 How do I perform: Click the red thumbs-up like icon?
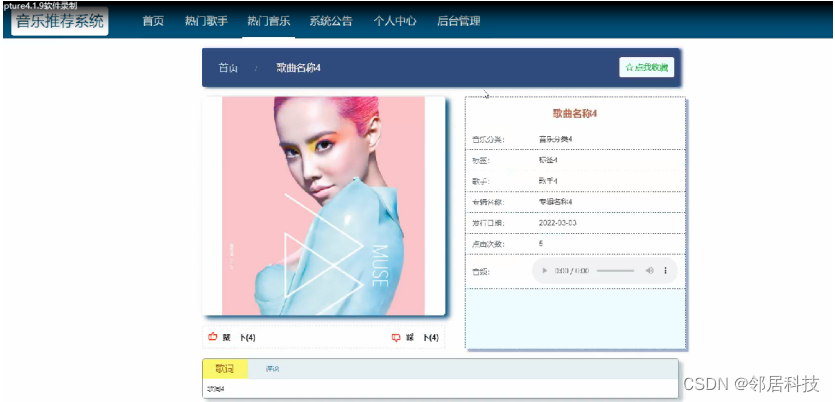[213, 337]
